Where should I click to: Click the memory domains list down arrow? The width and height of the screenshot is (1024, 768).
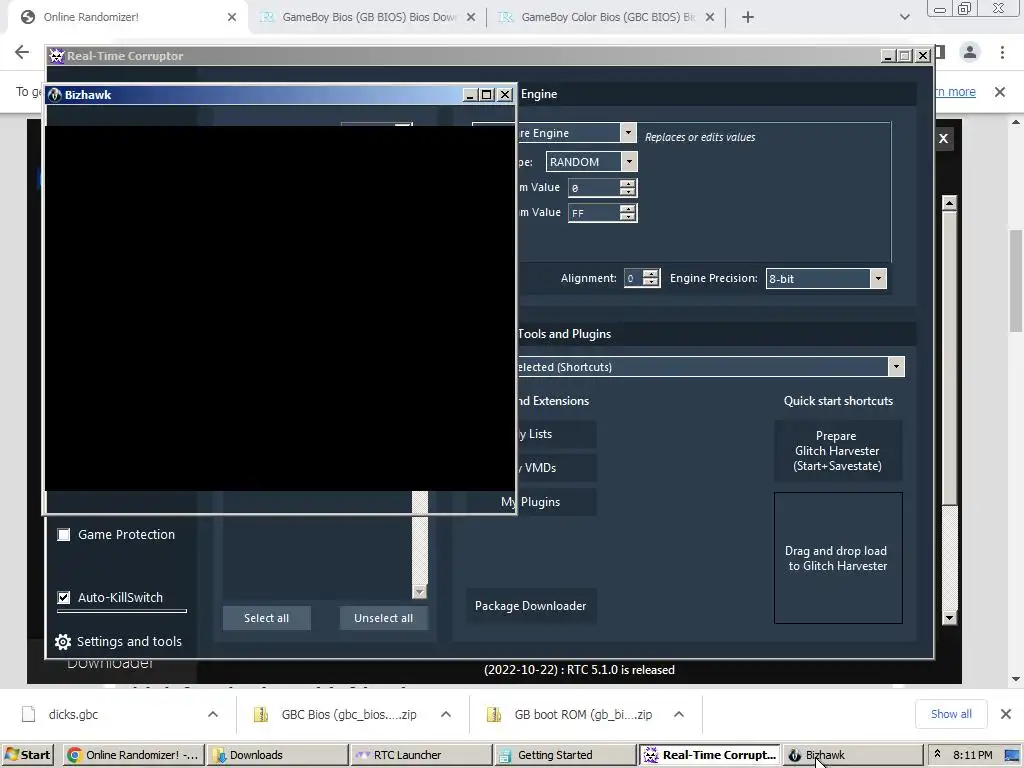click(x=419, y=592)
